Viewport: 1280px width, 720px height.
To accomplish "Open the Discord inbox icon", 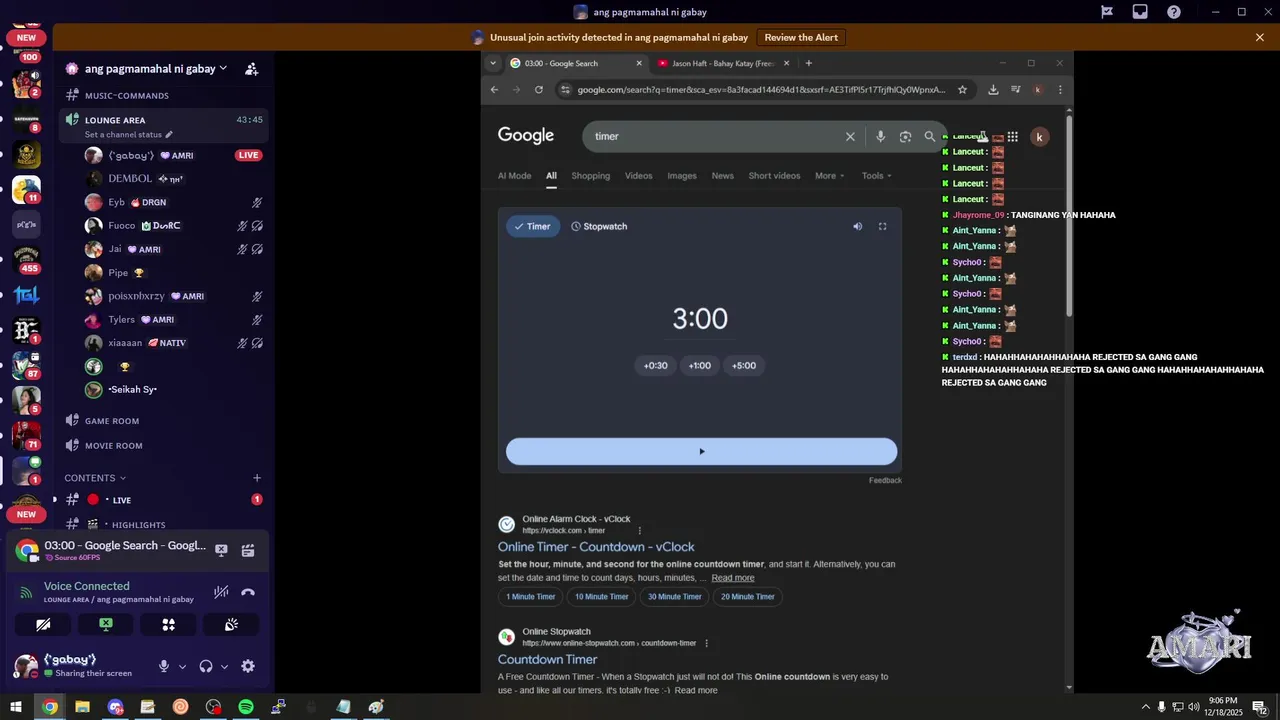I will (1140, 12).
